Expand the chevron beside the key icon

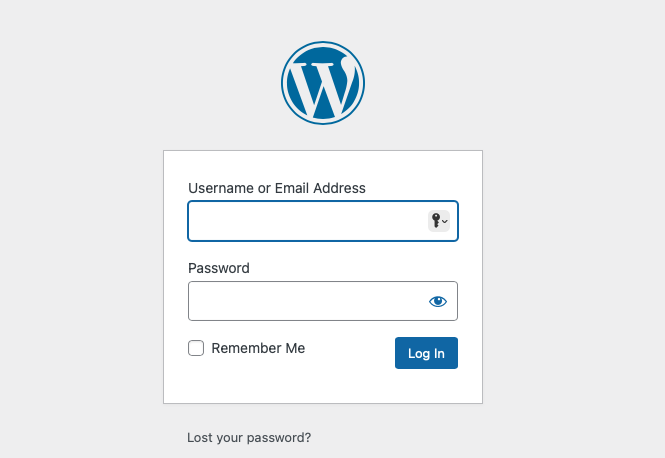[444, 221]
